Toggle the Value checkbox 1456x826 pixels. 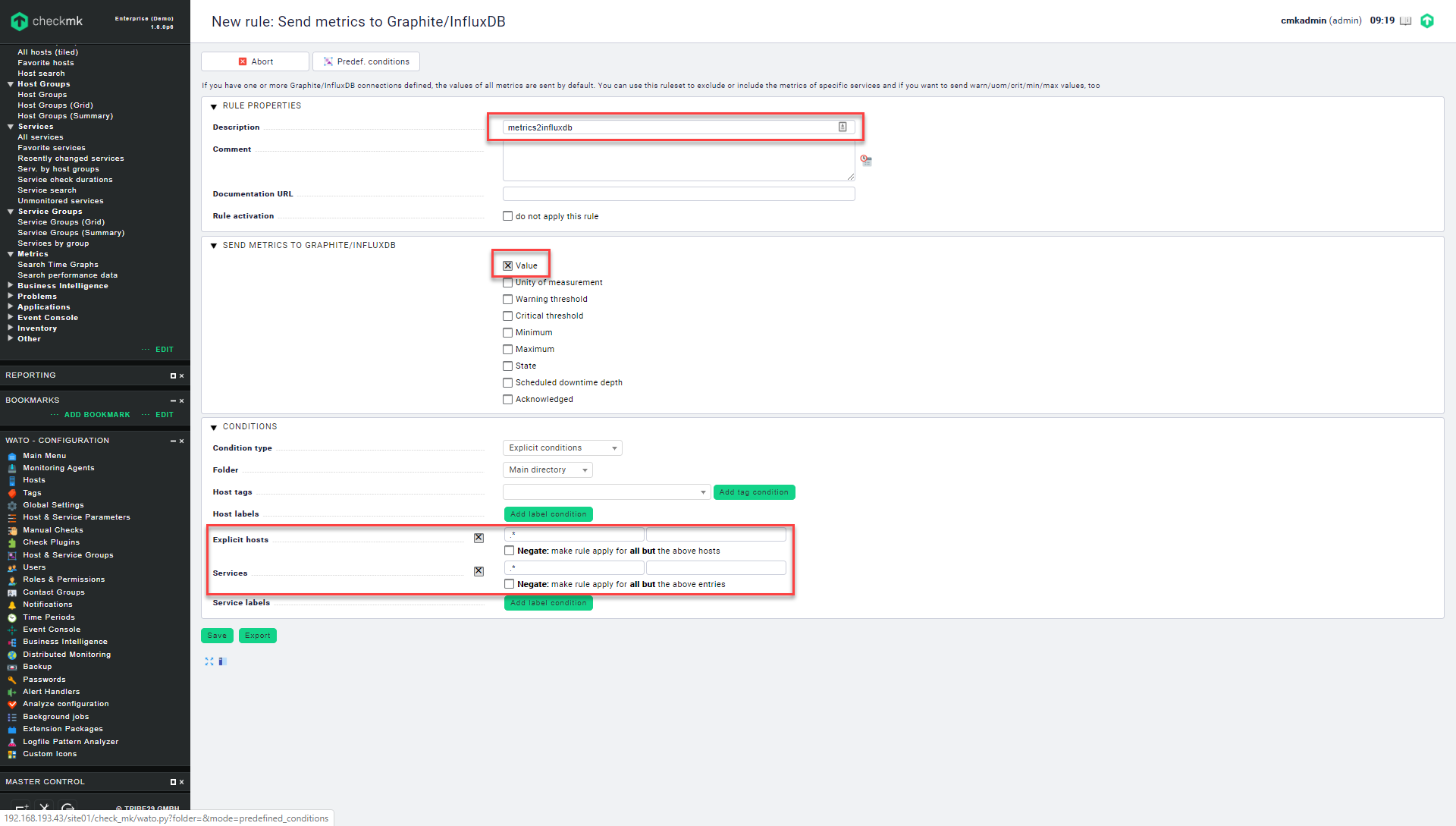tap(507, 265)
